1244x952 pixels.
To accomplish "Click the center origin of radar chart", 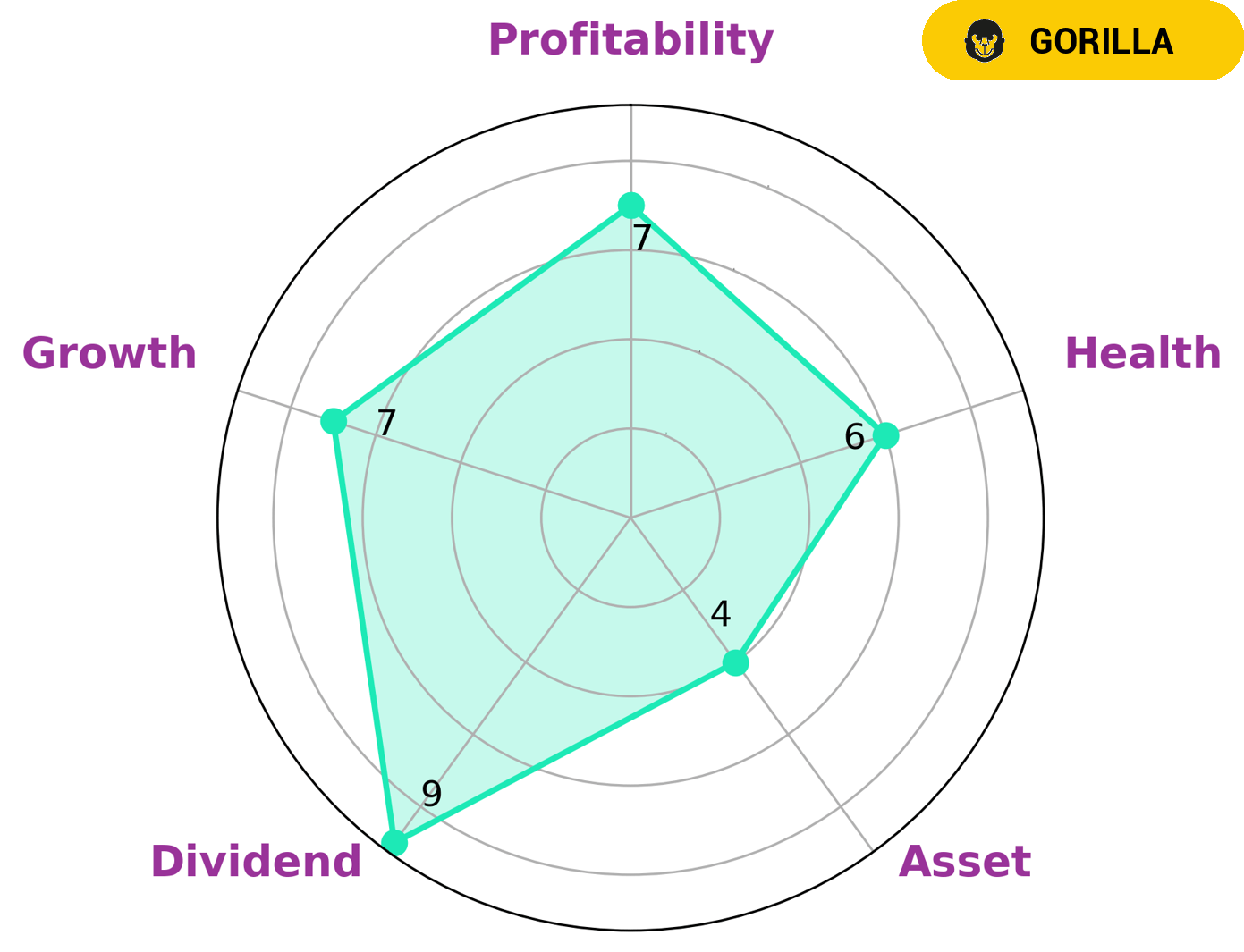I will (x=631, y=518).
